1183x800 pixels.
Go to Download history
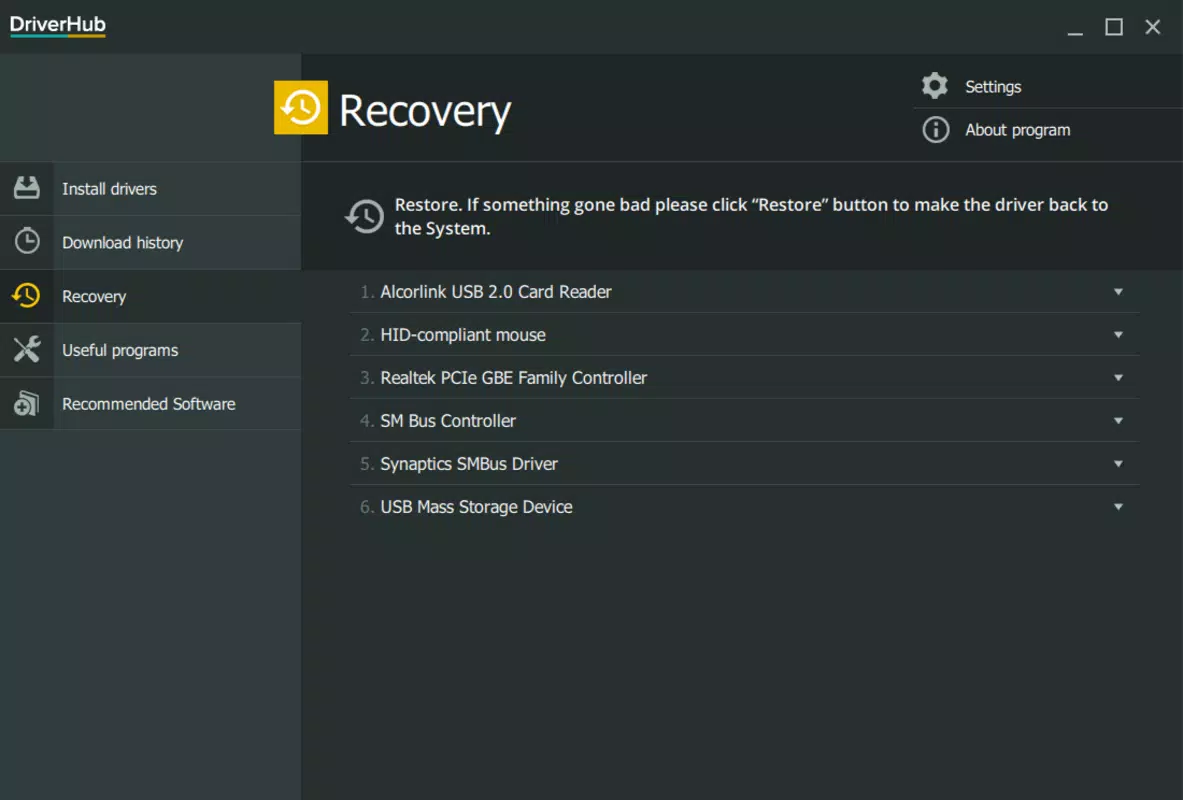pyautogui.click(x=151, y=242)
